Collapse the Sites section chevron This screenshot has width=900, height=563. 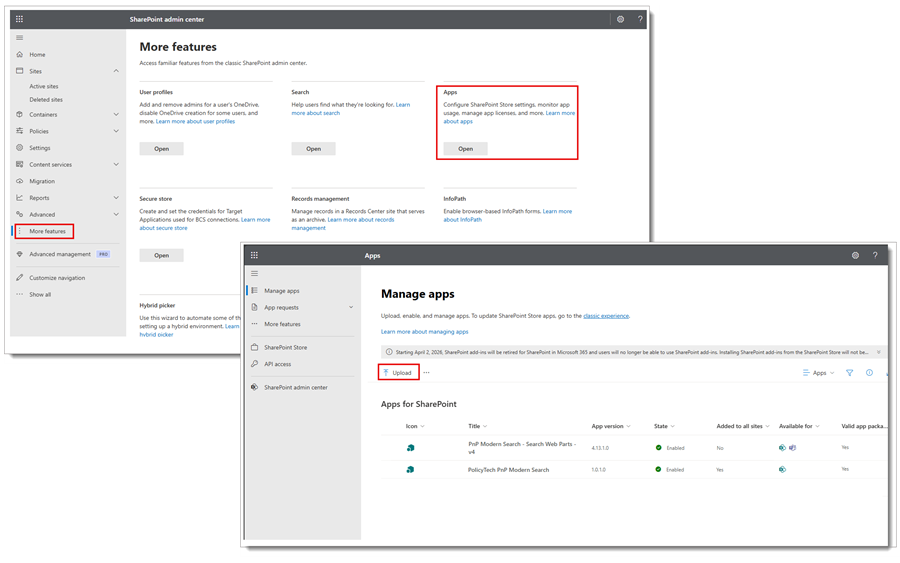116,71
